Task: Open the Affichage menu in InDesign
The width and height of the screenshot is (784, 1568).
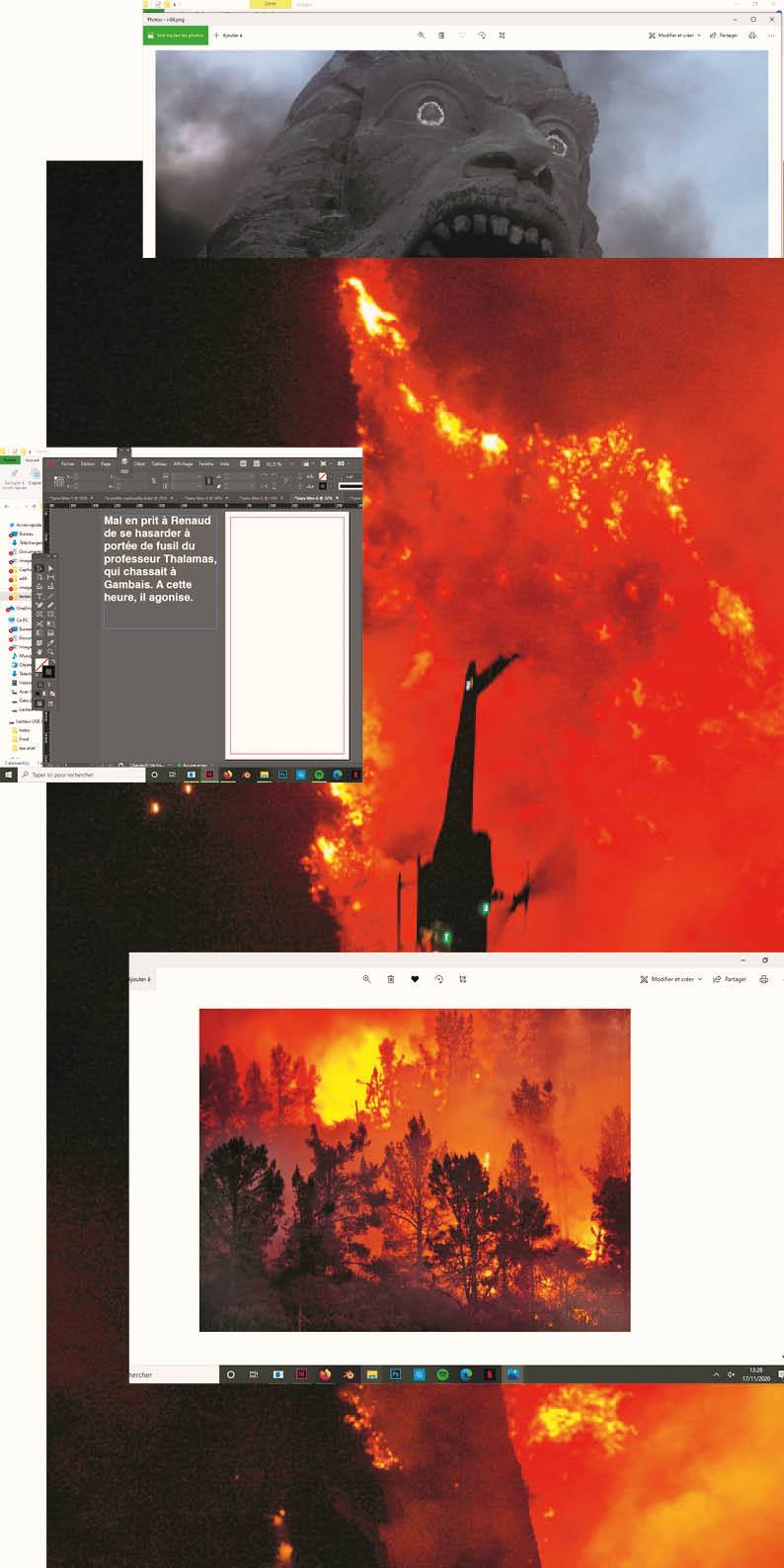Action: click(x=184, y=463)
